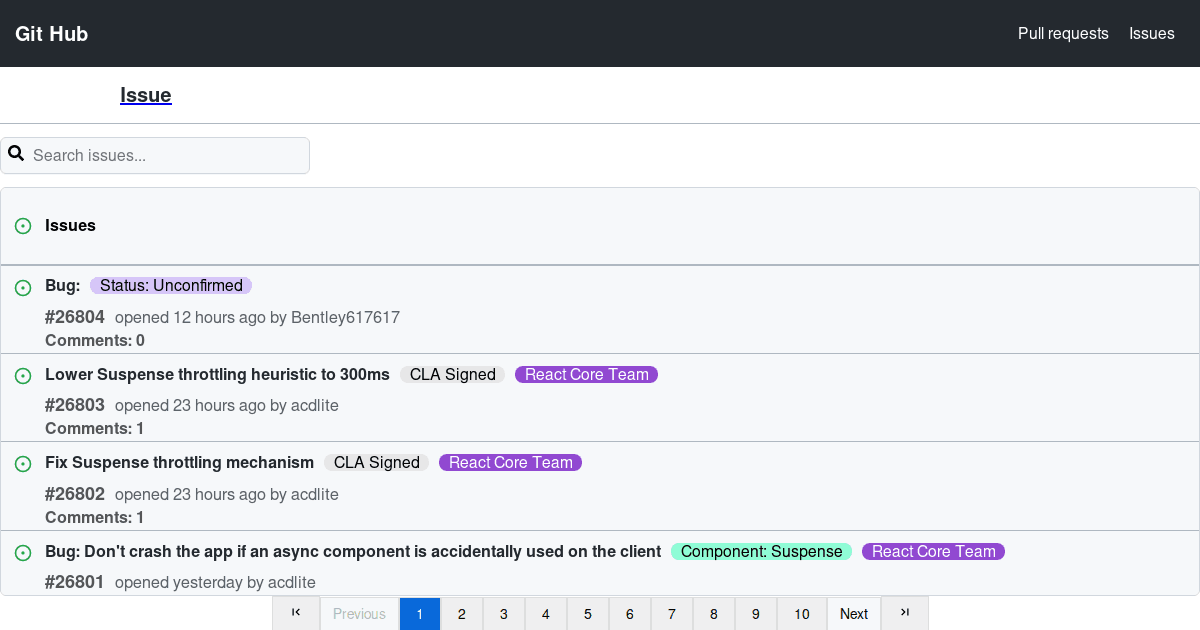Select the Issue tab heading
Image resolution: width=1200 pixels, height=630 pixels.
(146, 95)
